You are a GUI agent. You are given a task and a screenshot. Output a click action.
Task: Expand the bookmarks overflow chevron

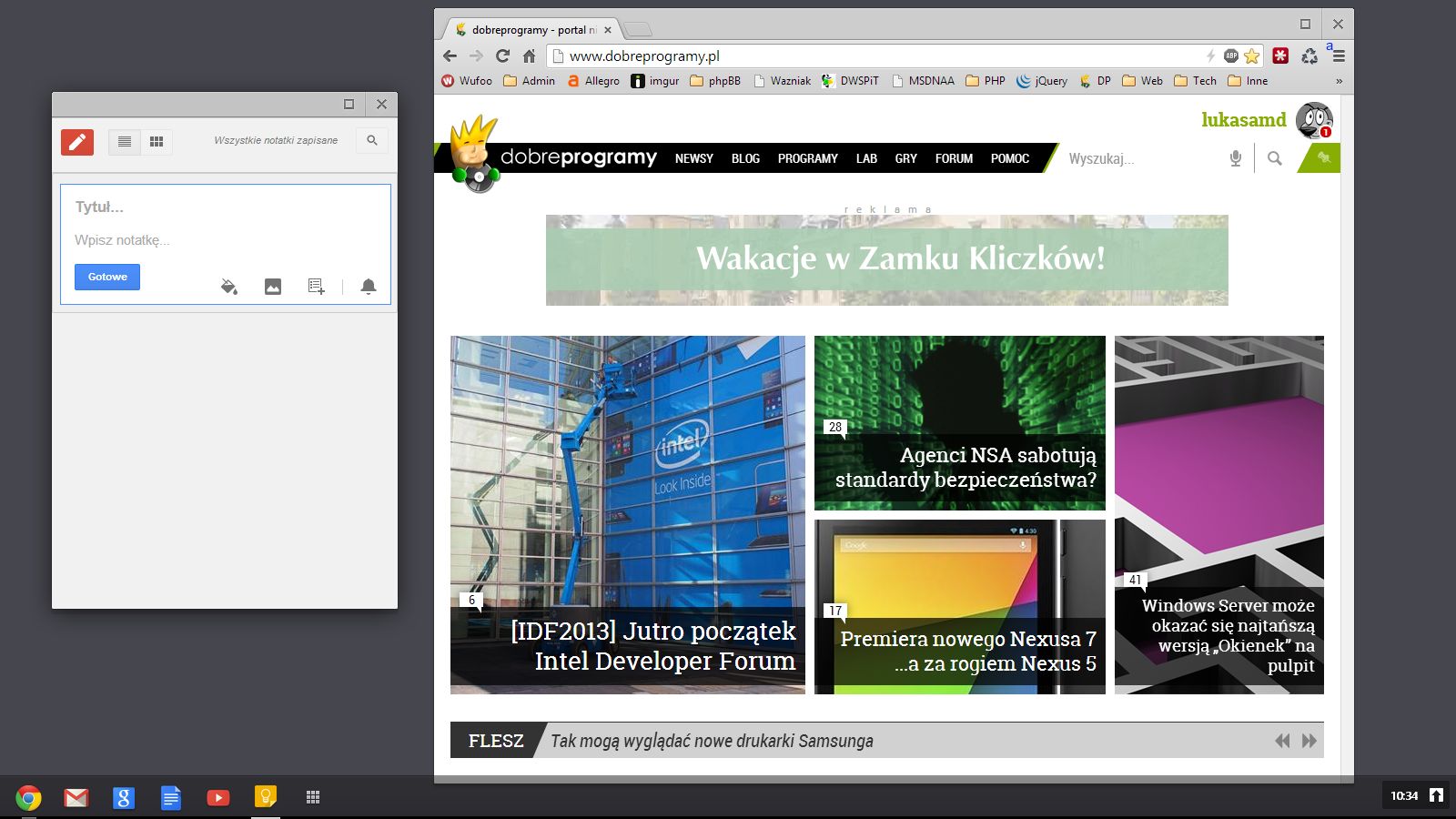click(x=1339, y=81)
